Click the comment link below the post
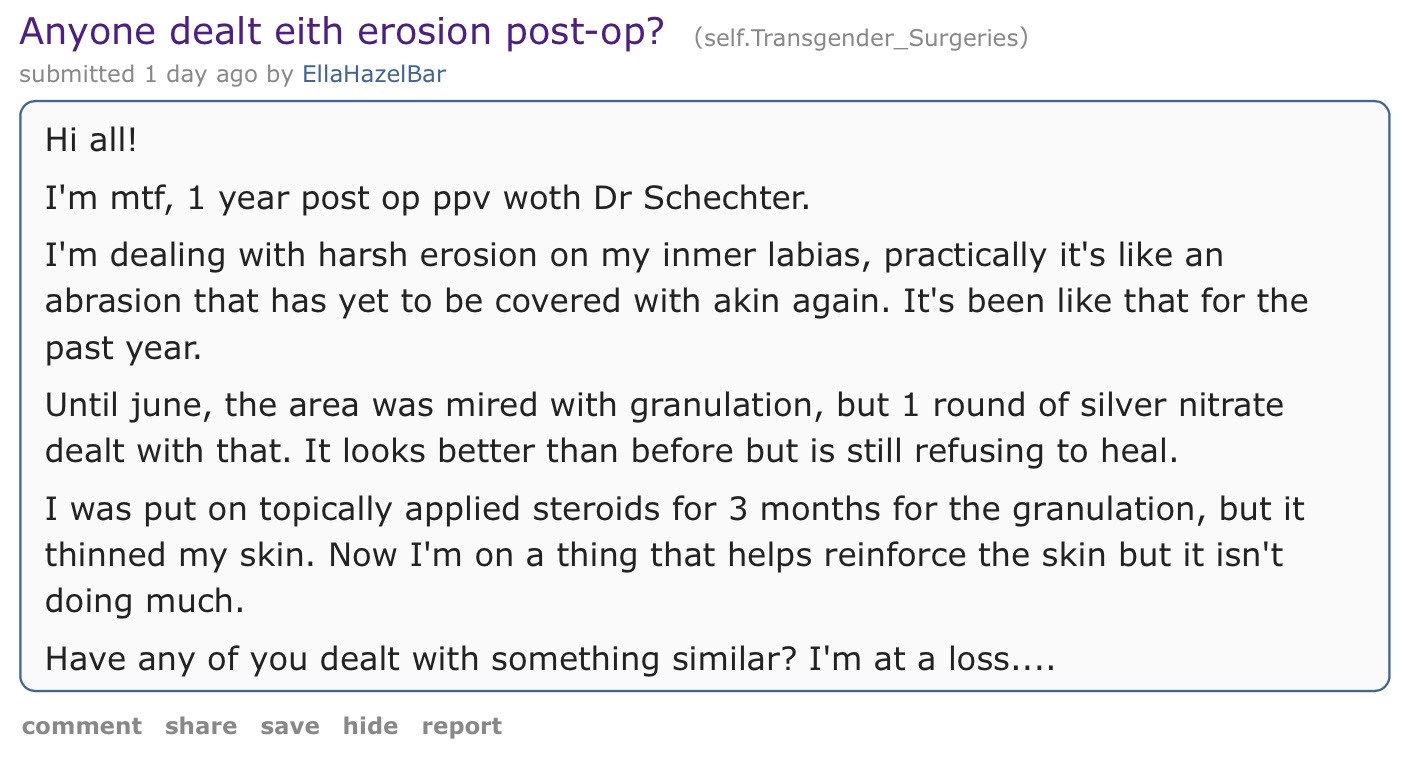Viewport: 1402px width, 764px height. (x=82, y=726)
